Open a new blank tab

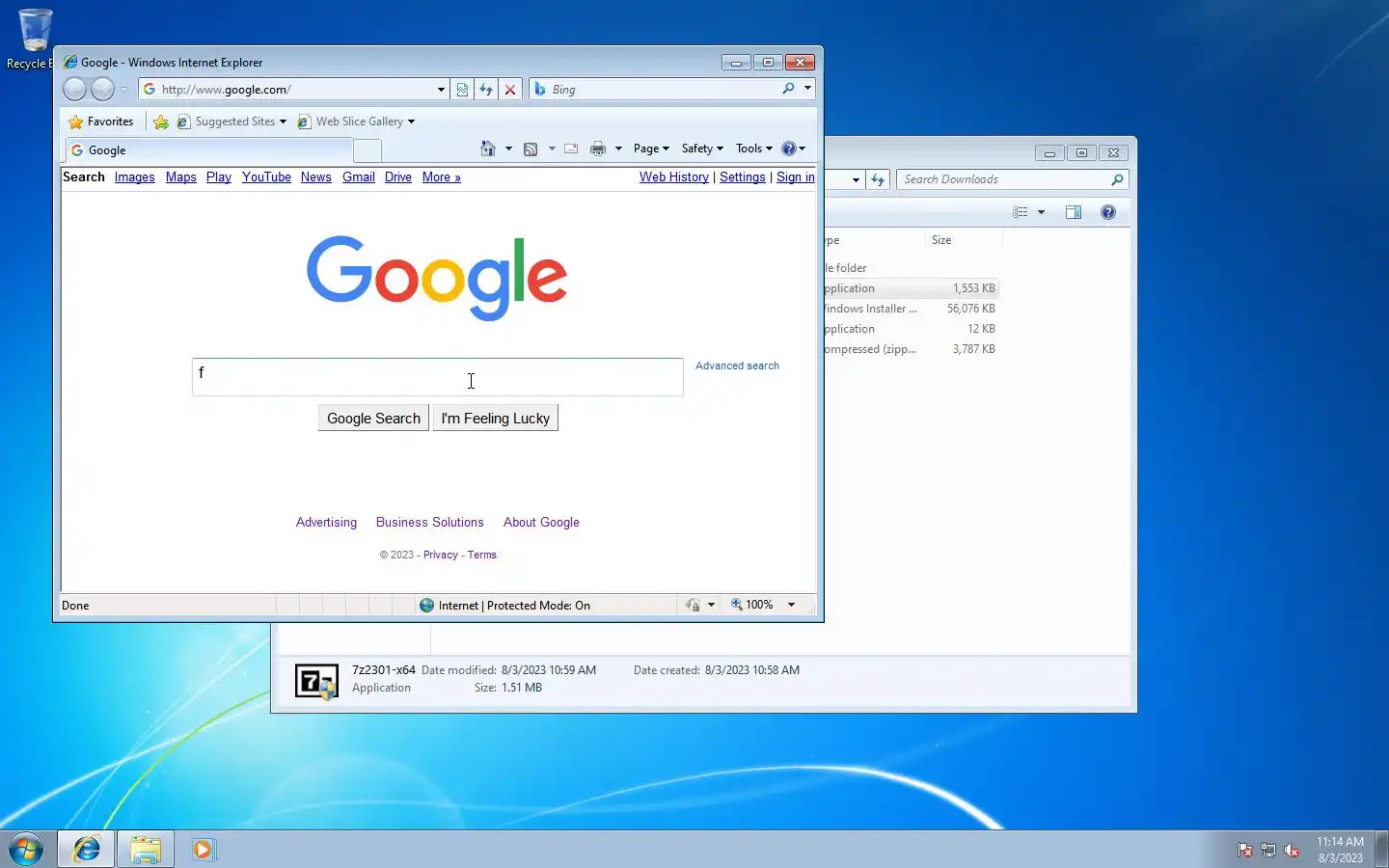click(367, 150)
